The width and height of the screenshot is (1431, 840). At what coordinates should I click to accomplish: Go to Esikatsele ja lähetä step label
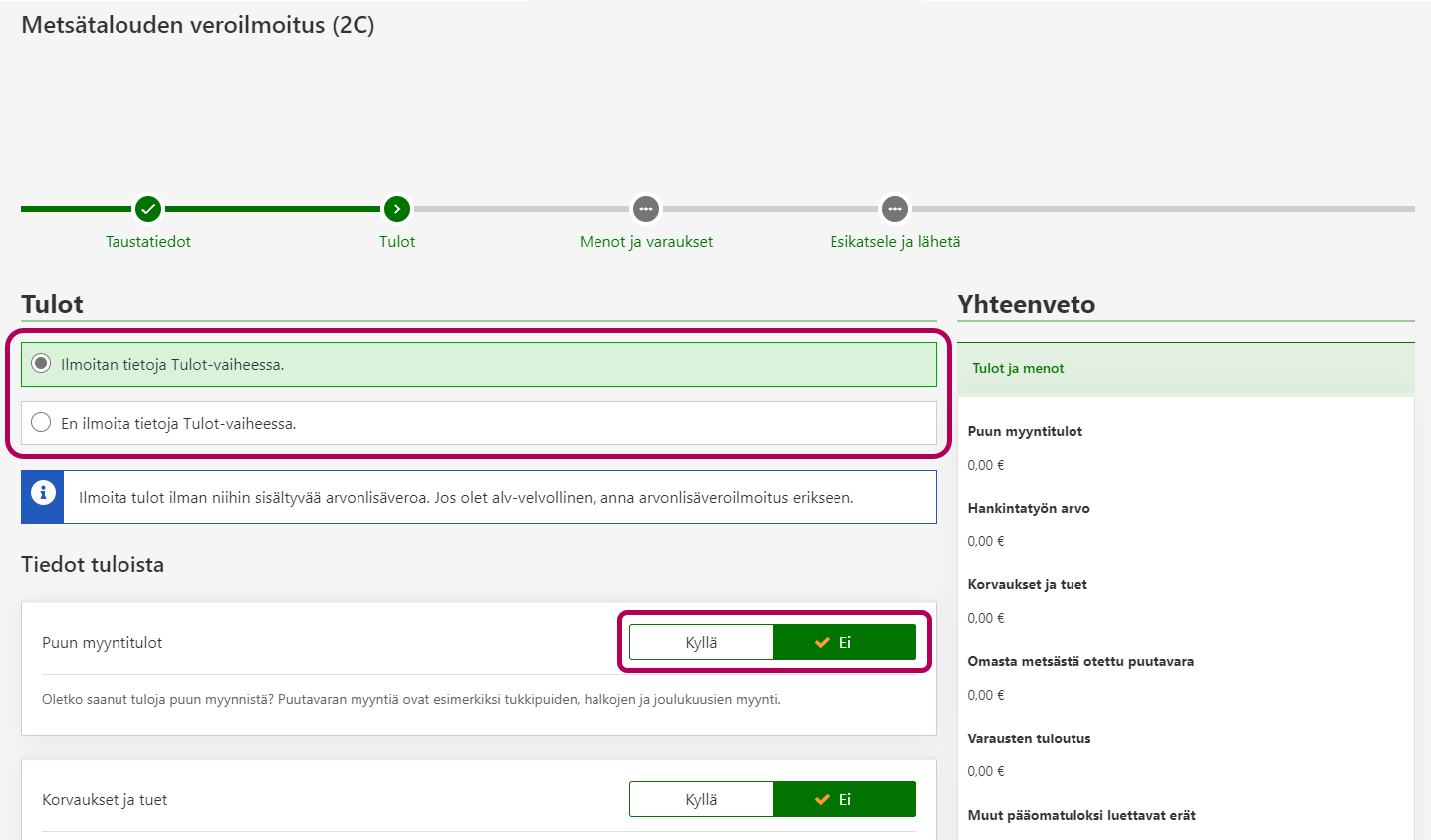coord(895,241)
